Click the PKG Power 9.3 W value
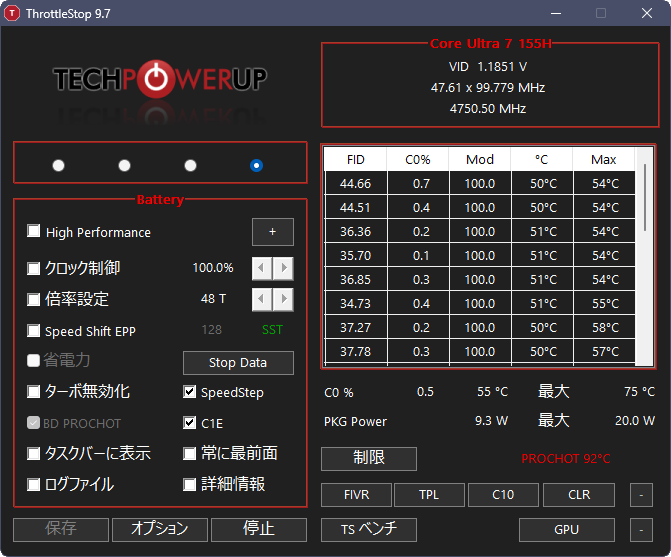This screenshot has width=671, height=557. pos(491,421)
